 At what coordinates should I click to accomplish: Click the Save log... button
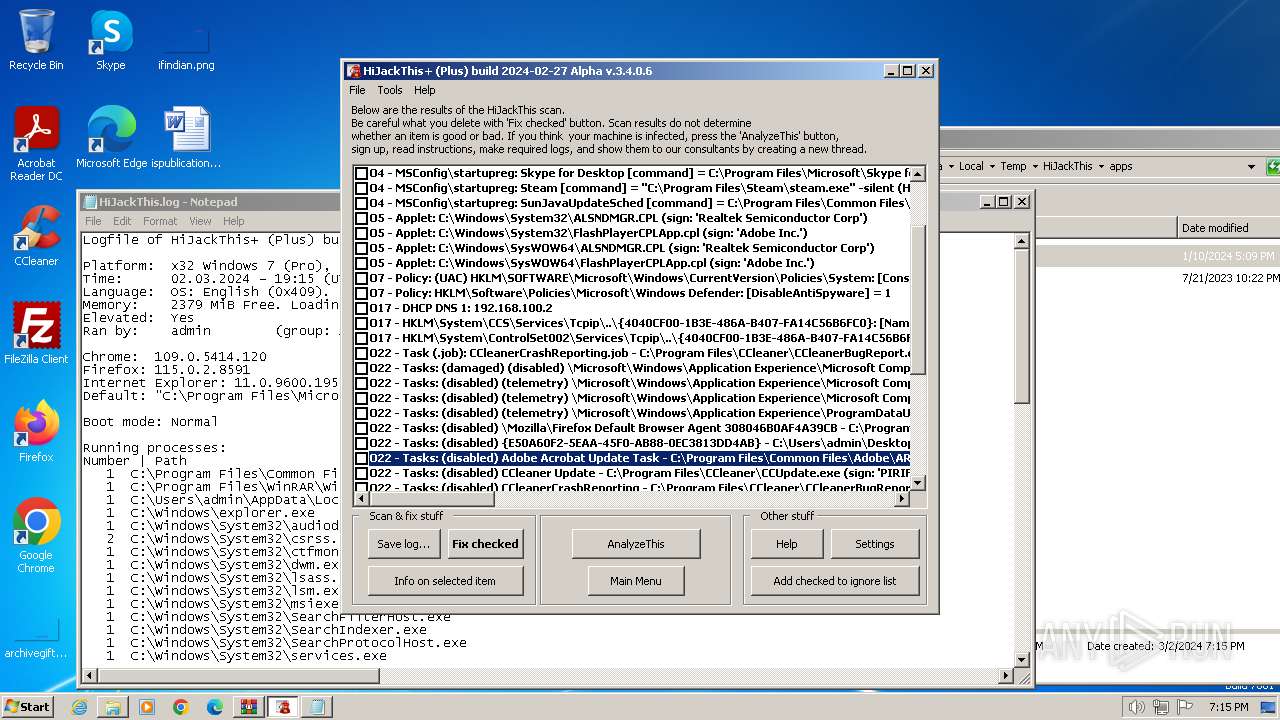click(x=404, y=544)
